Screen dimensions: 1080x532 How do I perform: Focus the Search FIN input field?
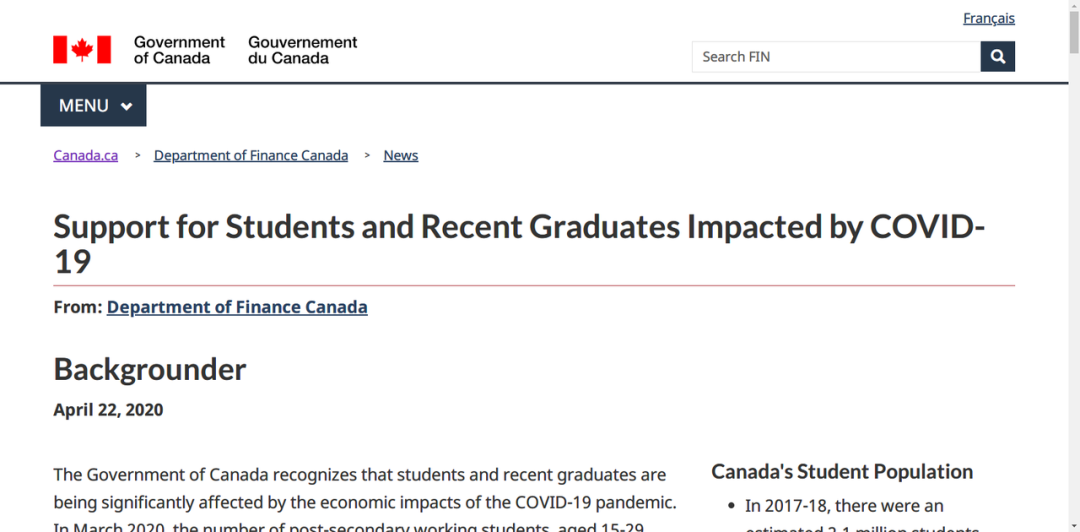click(836, 57)
